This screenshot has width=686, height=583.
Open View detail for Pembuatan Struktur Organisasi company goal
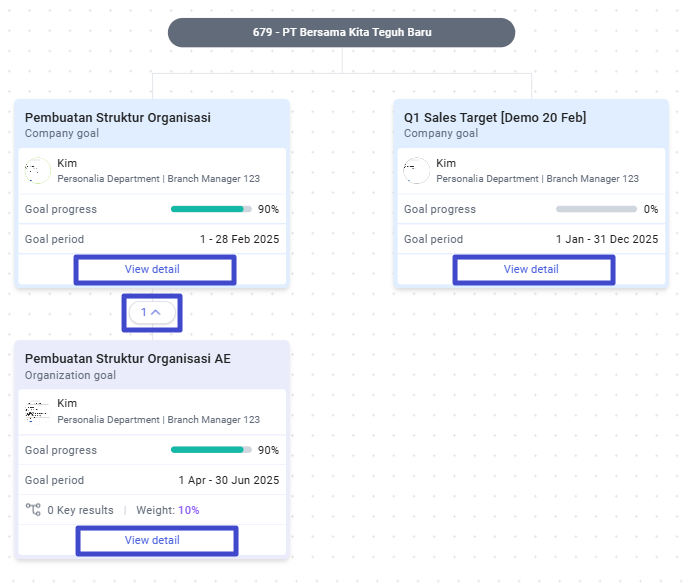point(152,269)
